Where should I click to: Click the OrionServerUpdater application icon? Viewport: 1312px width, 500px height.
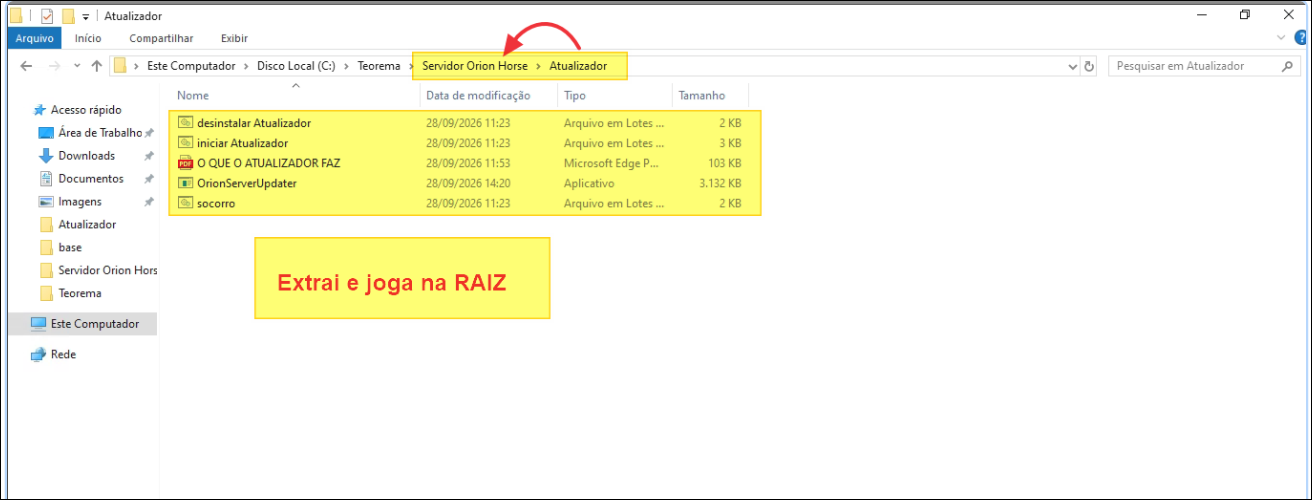(185, 183)
